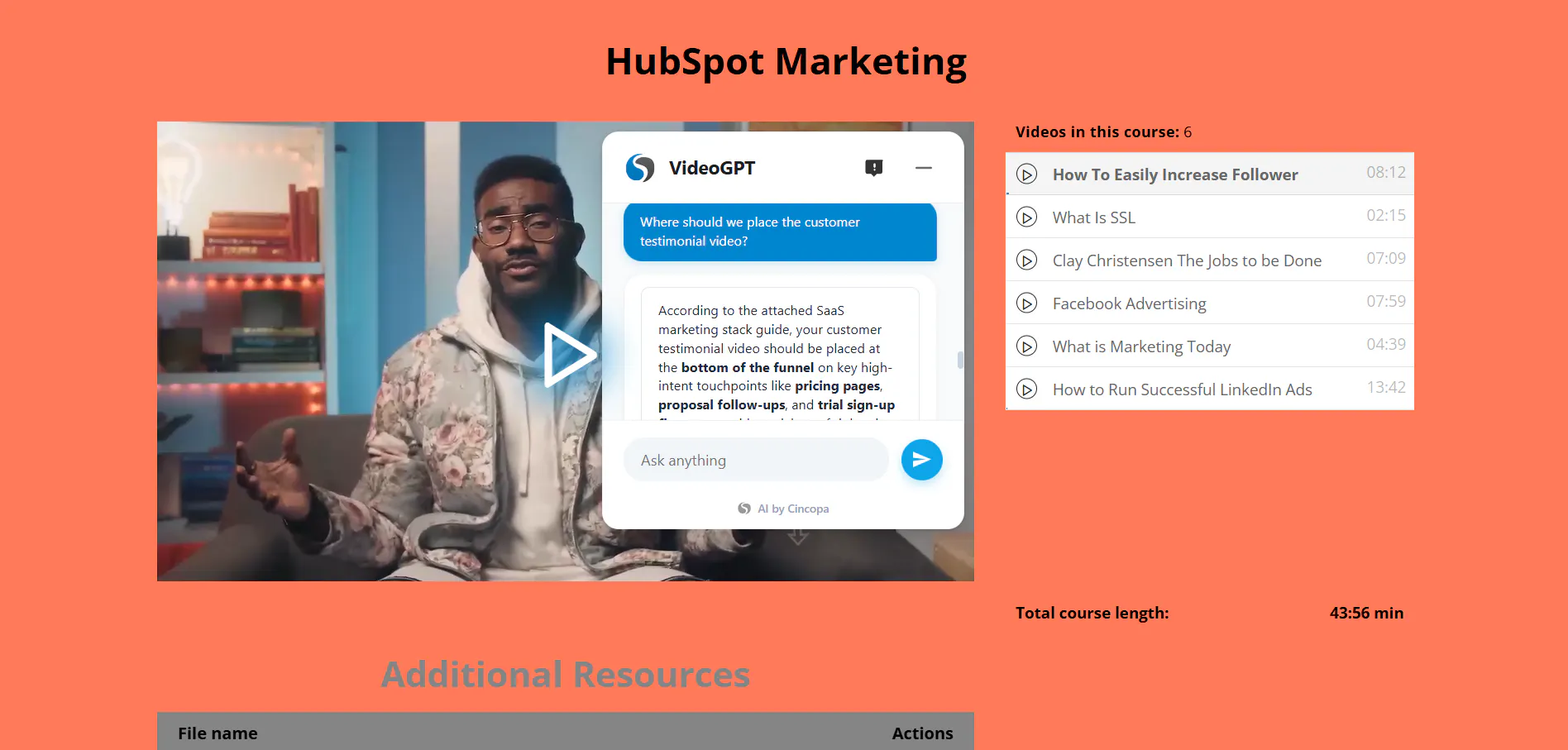
Task: Click the 08:12 duration label
Action: tap(1386, 172)
